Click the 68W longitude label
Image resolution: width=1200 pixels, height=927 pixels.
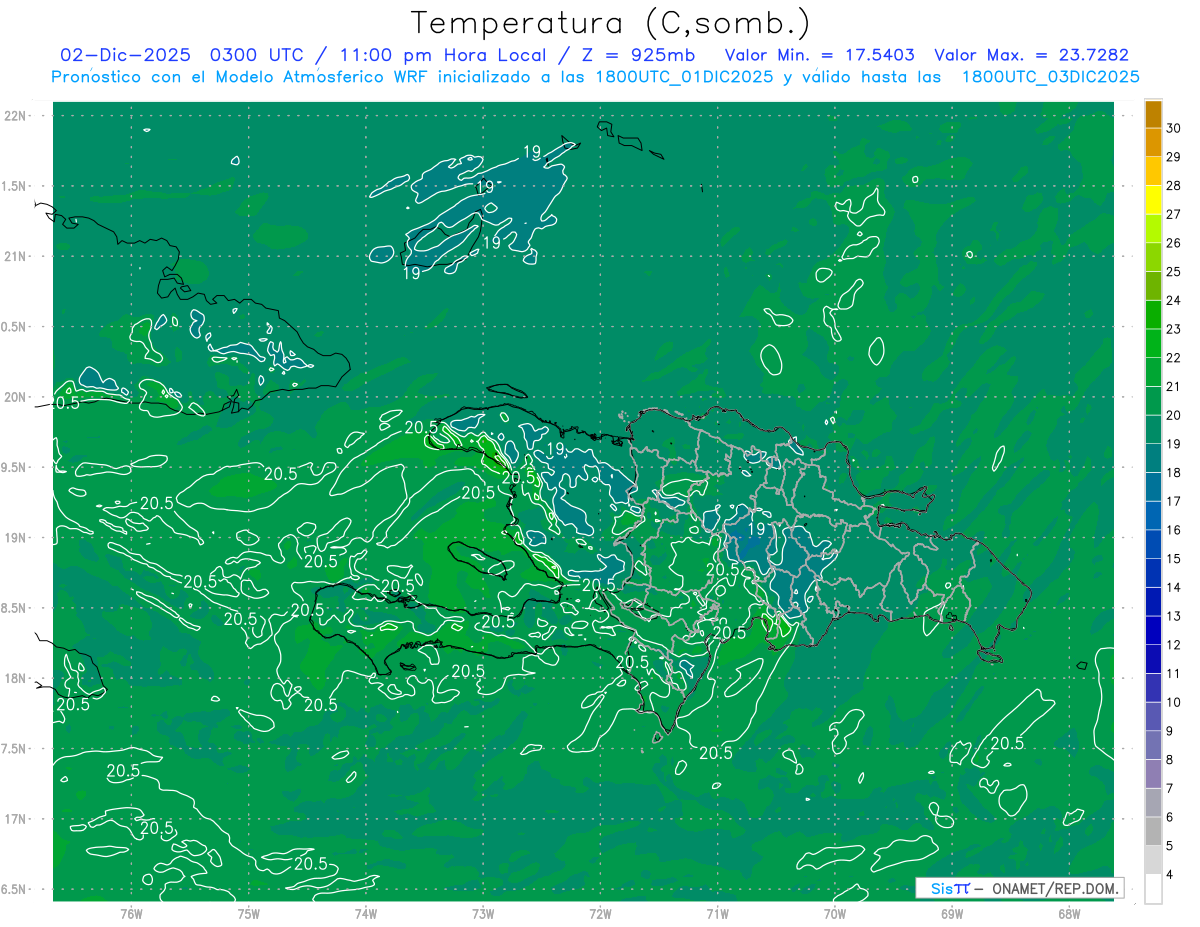(x=1069, y=913)
